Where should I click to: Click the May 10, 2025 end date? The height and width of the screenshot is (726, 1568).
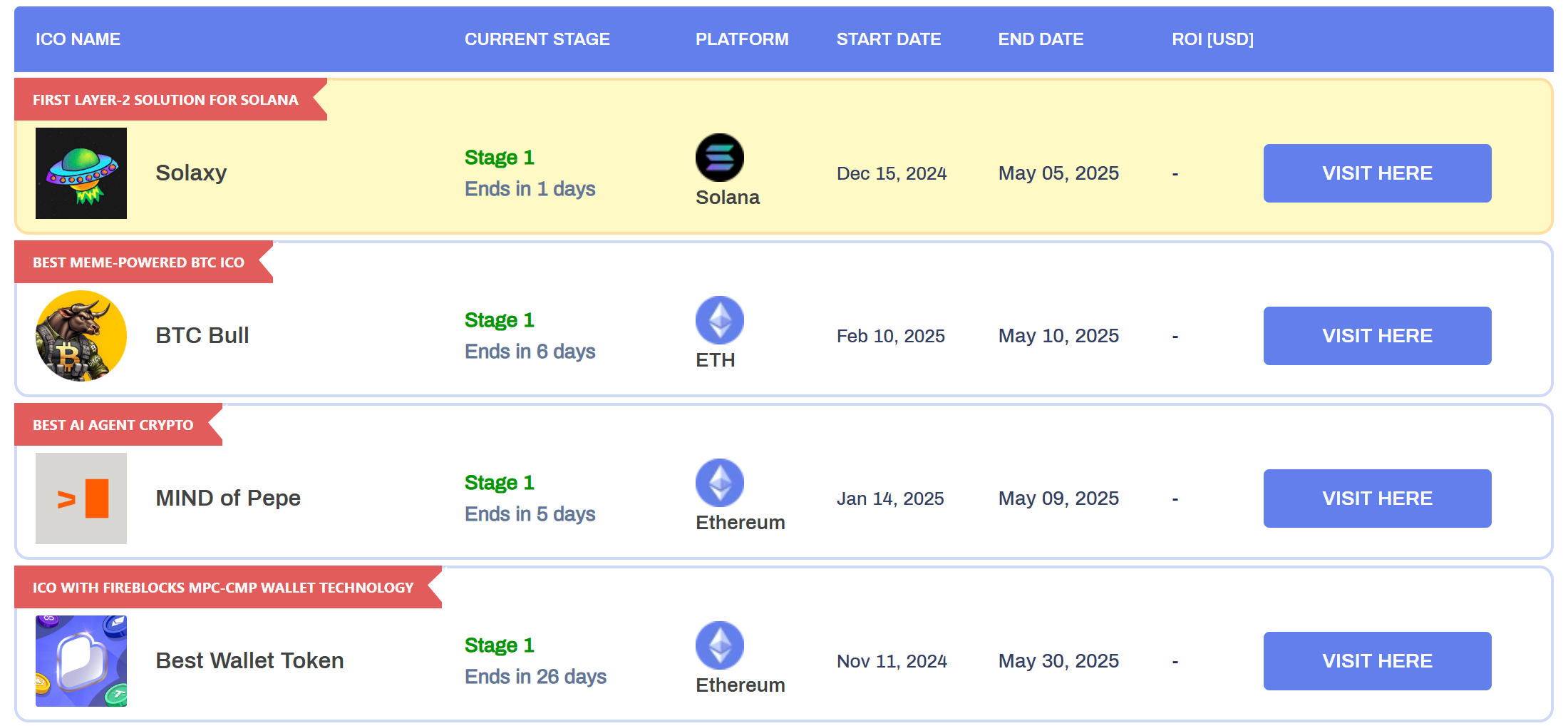pos(1058,336)
